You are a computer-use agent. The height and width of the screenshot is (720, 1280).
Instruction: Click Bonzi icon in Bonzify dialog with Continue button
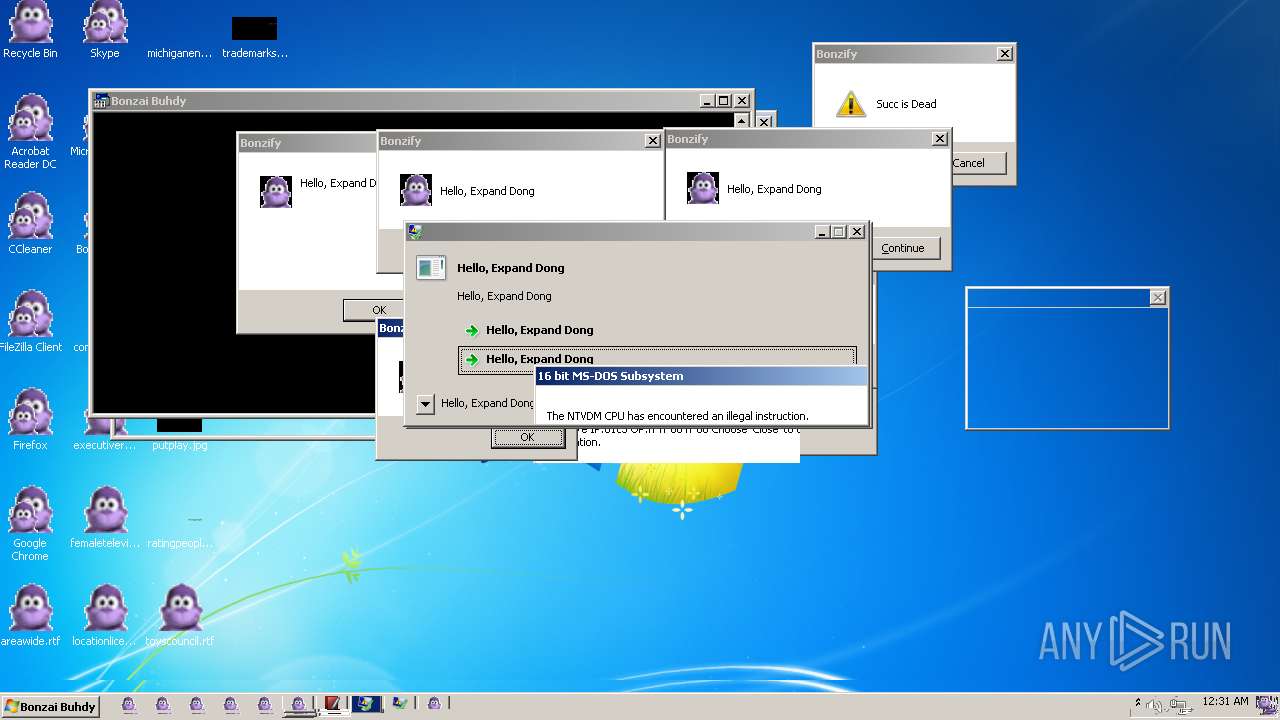click(x=703, y=188)
